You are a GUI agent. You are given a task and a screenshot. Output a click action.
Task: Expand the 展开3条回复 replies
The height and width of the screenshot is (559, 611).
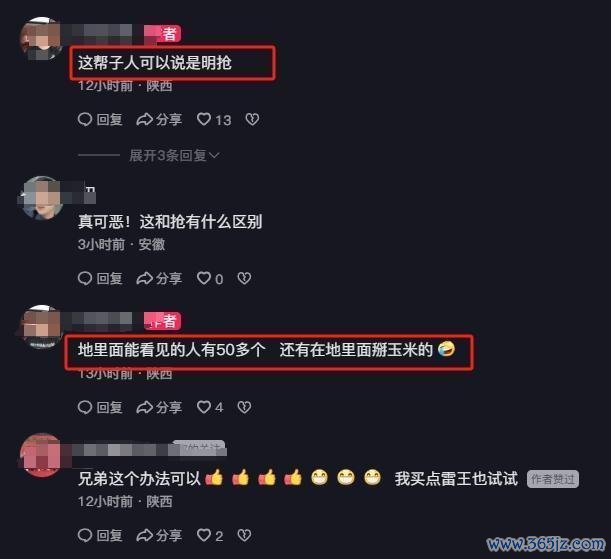tap(174, 155)
